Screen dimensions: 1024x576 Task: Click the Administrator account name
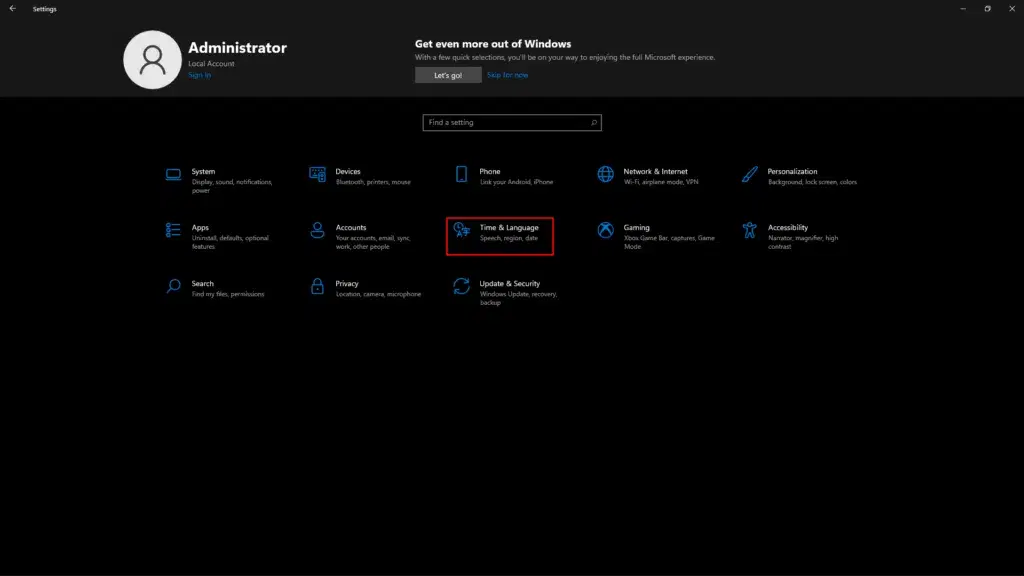(x=238, y=48)
